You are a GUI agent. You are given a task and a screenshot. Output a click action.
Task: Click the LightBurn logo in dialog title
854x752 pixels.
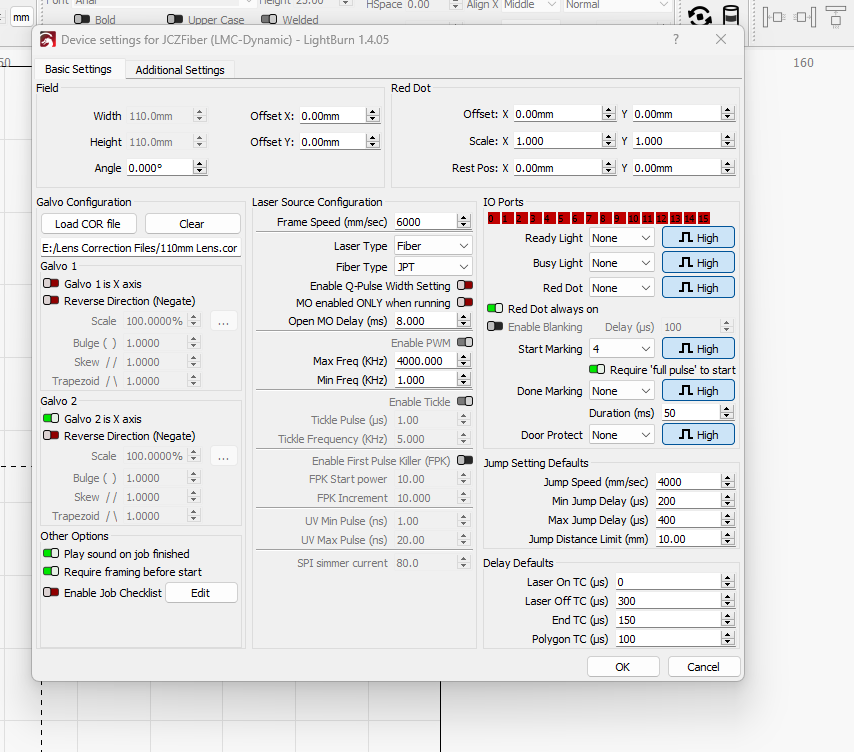coord(48,40)
